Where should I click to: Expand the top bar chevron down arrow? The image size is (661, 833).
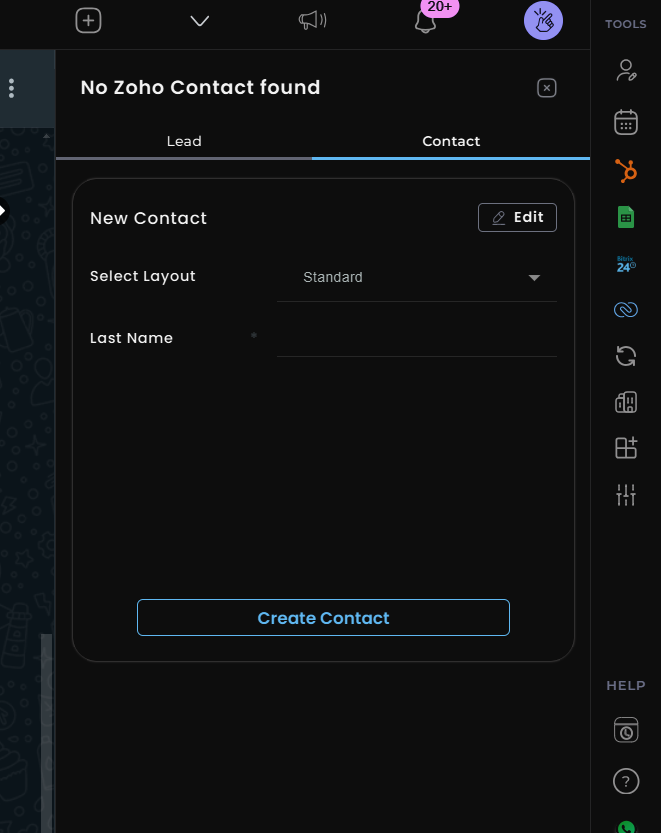pos(200,21)
